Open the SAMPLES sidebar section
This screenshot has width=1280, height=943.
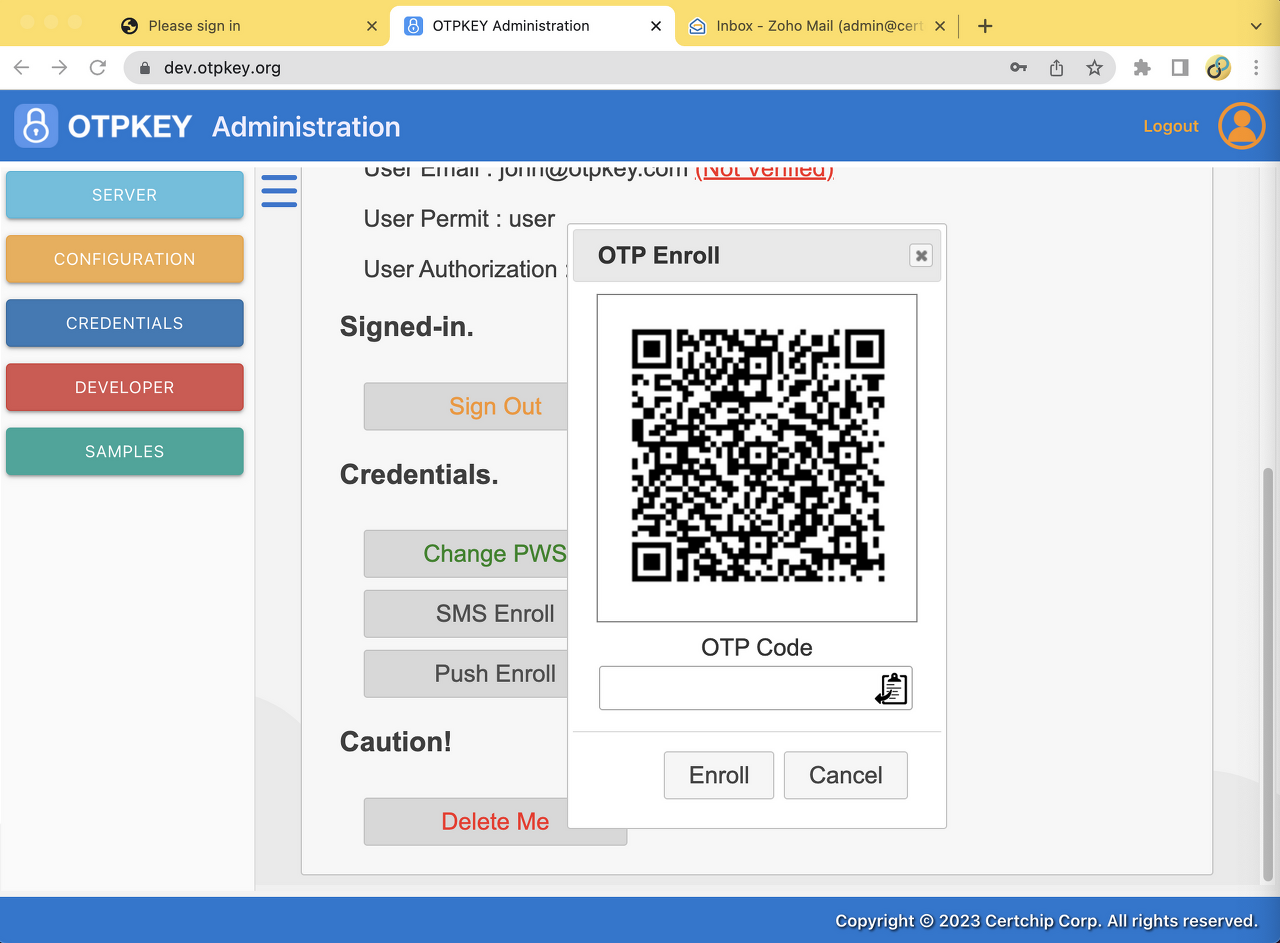(x=125, y=451)
